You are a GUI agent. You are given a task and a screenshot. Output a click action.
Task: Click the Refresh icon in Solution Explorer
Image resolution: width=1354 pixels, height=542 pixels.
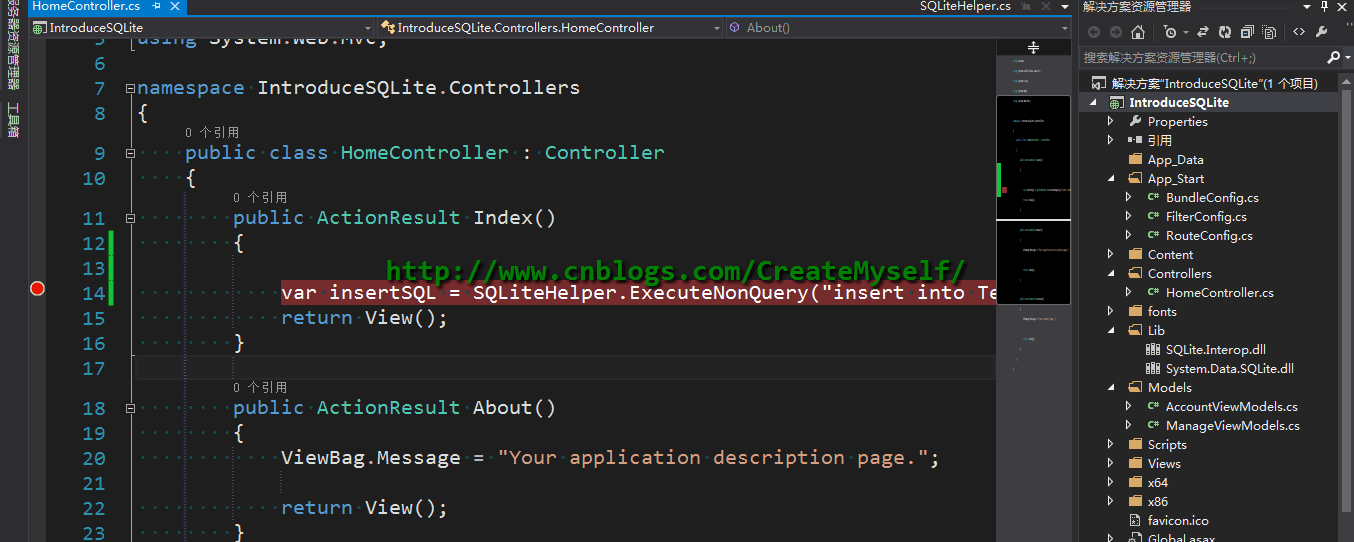pyautogui.click(x=1225, y=32)
